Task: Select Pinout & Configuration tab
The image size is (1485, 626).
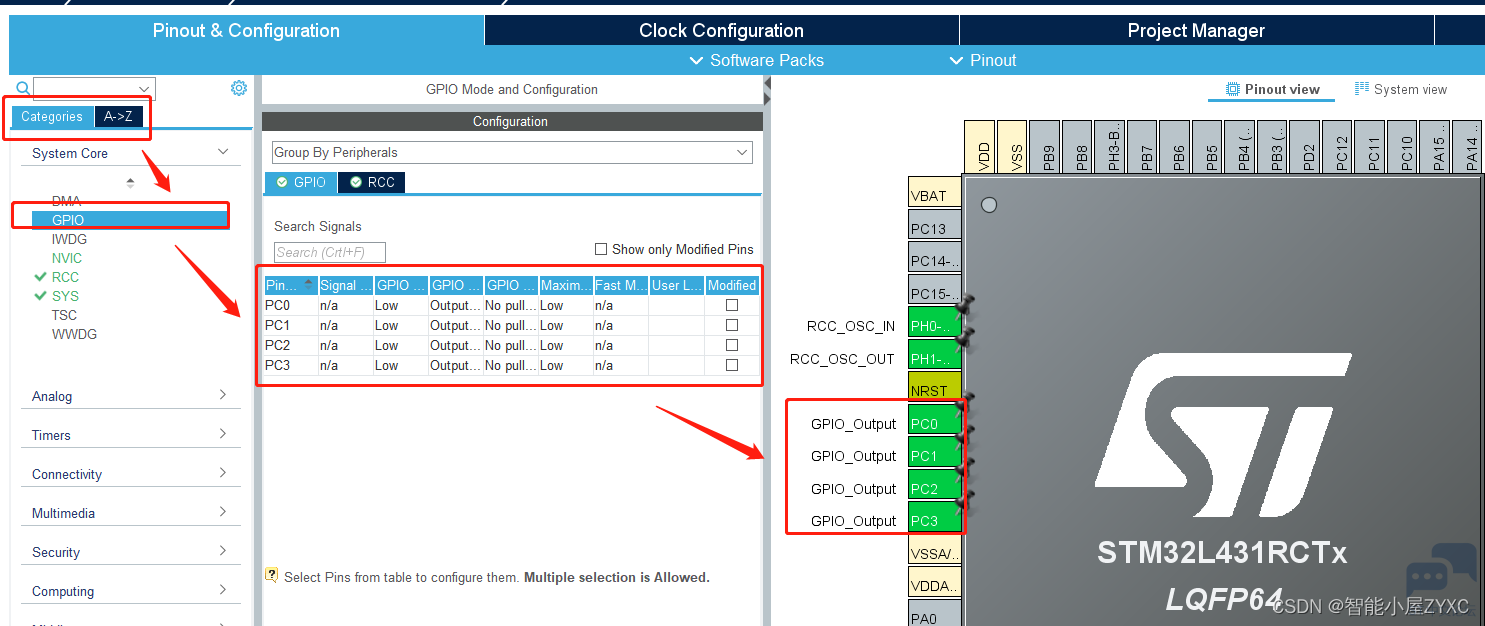Action: (x=246, y=30)
